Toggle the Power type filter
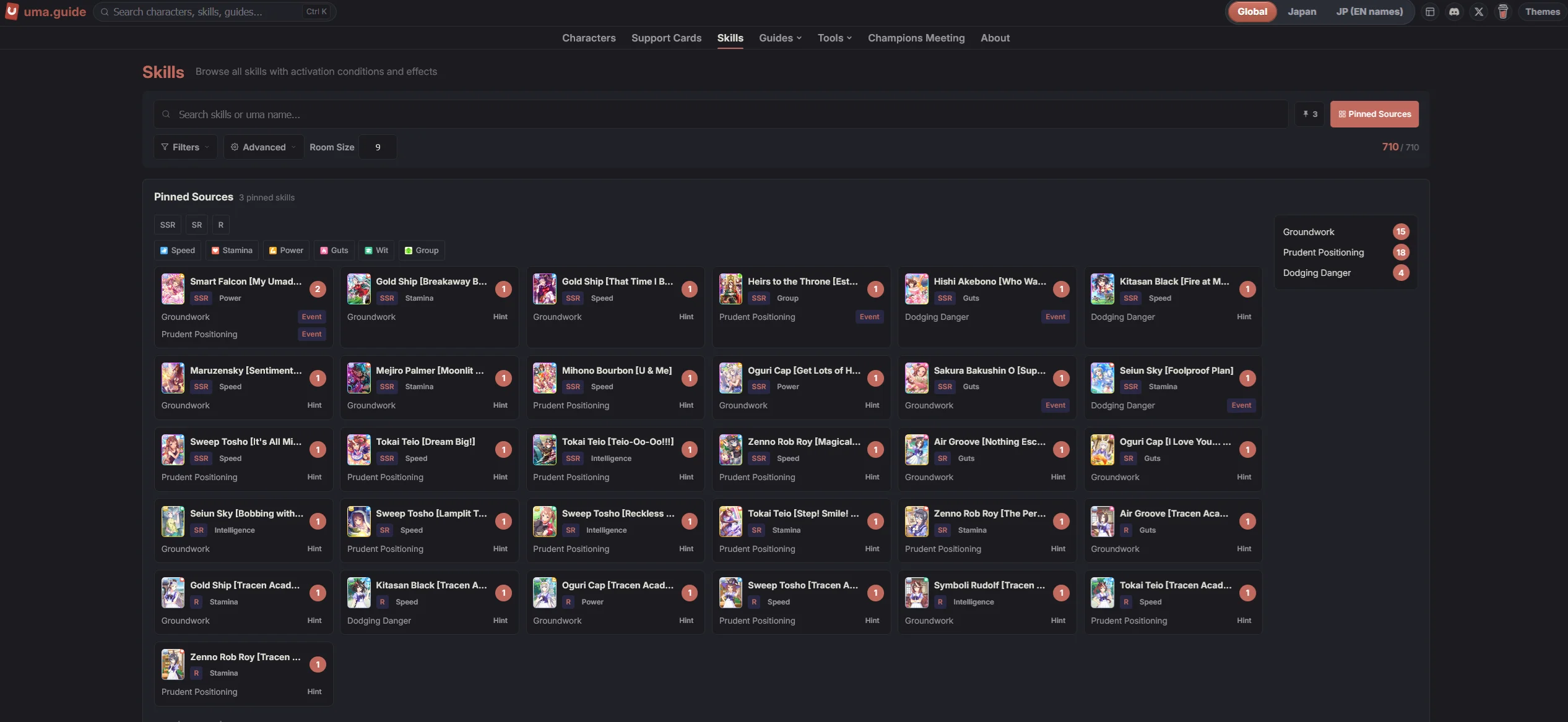1568x722 pixels. pyautogui.click(x=286, y=251)
